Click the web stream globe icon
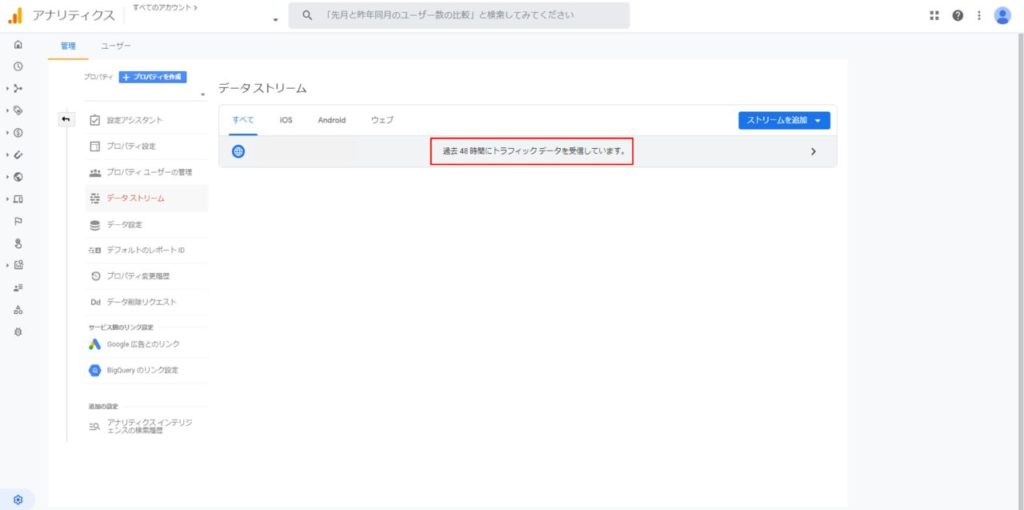This screenshot has height=510, width=1024. pyautogui.click(x=238, y=151)
